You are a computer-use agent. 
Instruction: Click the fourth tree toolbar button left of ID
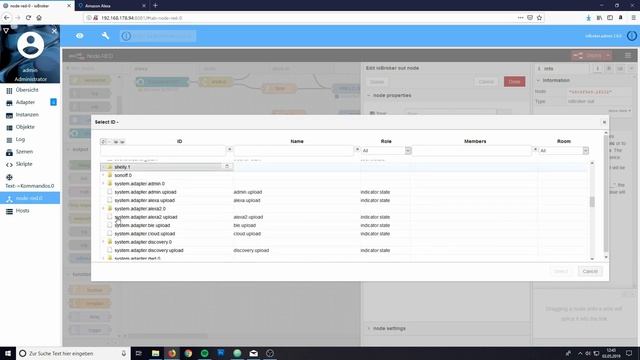tap(122, 142)
